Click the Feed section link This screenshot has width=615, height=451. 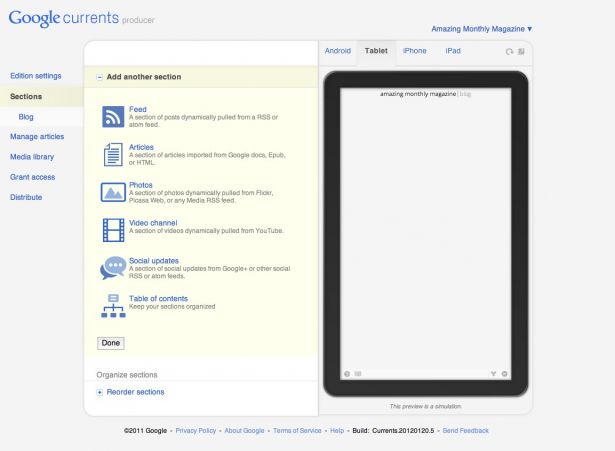click(x=138, y=109)
